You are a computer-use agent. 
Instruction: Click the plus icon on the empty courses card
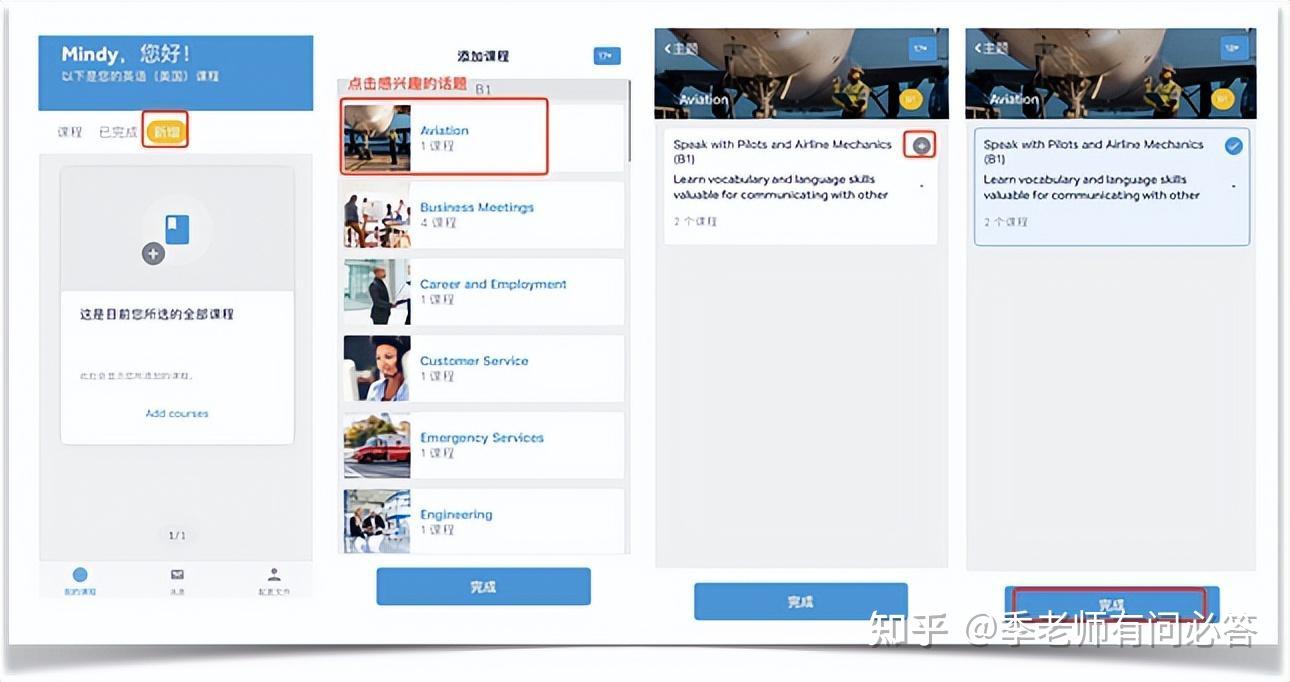tap(152, 253)
